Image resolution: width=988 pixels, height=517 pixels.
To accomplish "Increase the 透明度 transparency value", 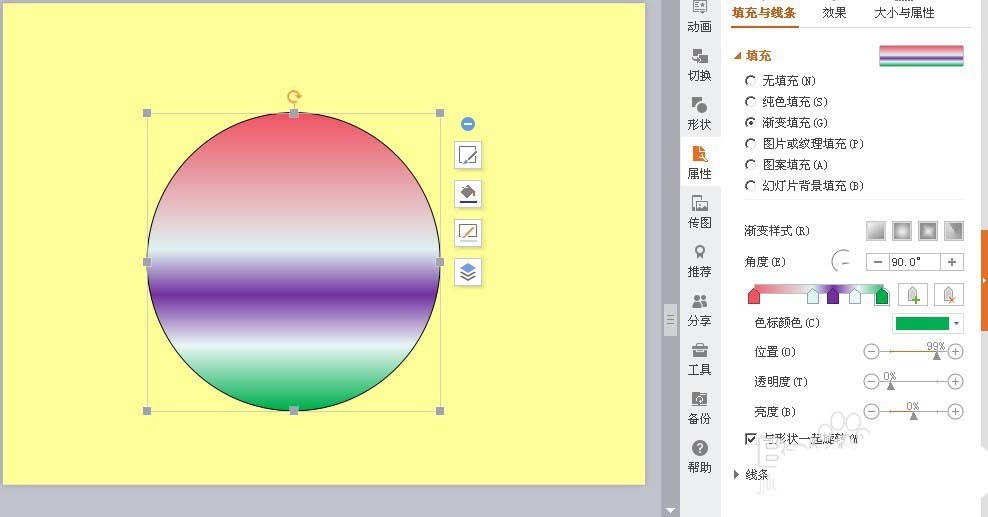I will coord(955,381).
